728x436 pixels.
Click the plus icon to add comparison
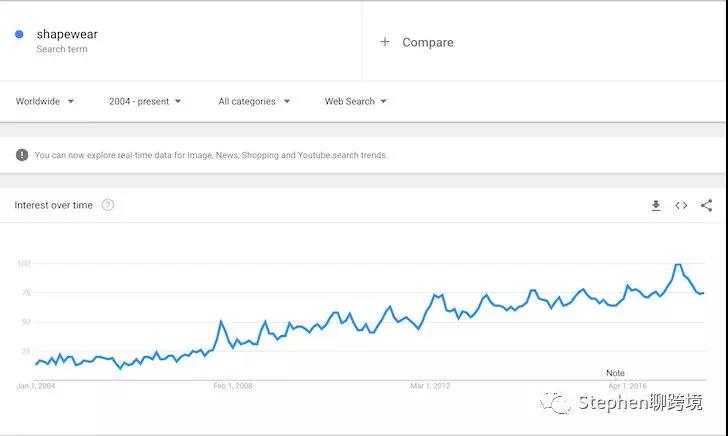pyautogui.click(x=385, y=42)
